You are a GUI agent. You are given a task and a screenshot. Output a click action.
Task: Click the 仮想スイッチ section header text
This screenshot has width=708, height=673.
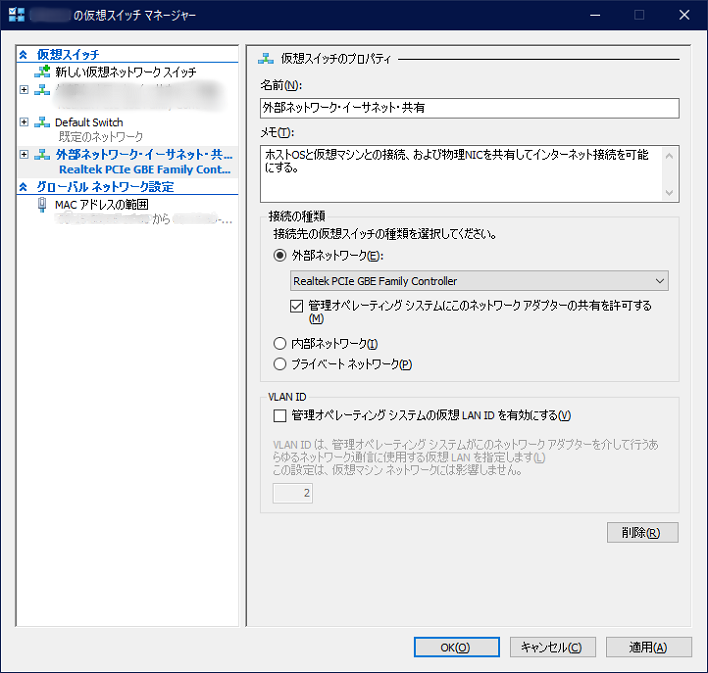click(x=68, y=55)
